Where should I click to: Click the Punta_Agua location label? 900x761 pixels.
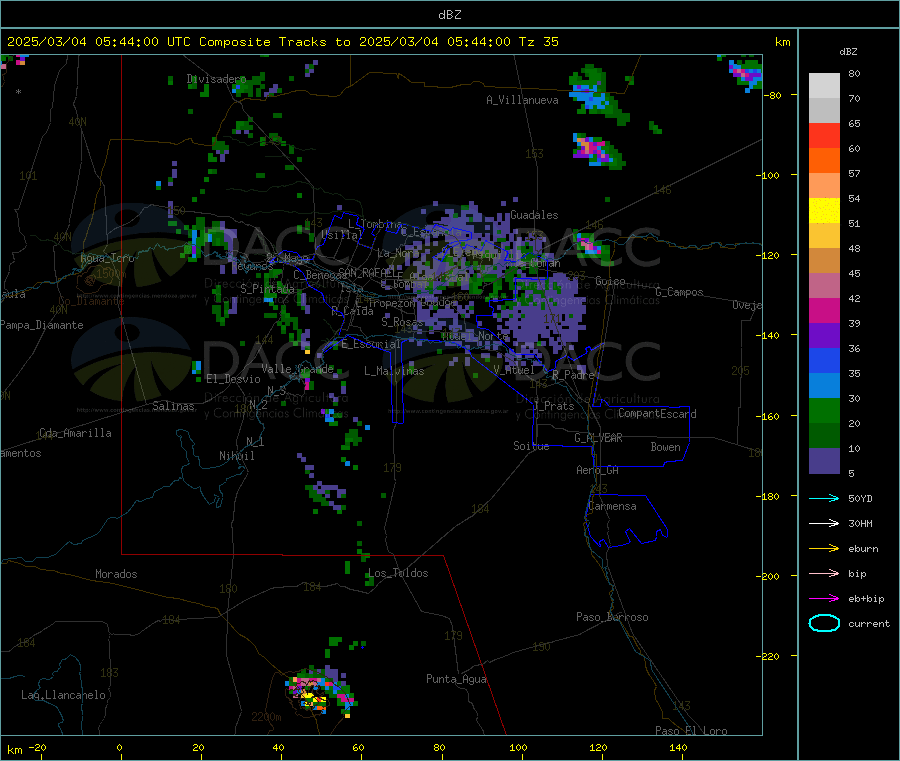(x=456, y=679)
